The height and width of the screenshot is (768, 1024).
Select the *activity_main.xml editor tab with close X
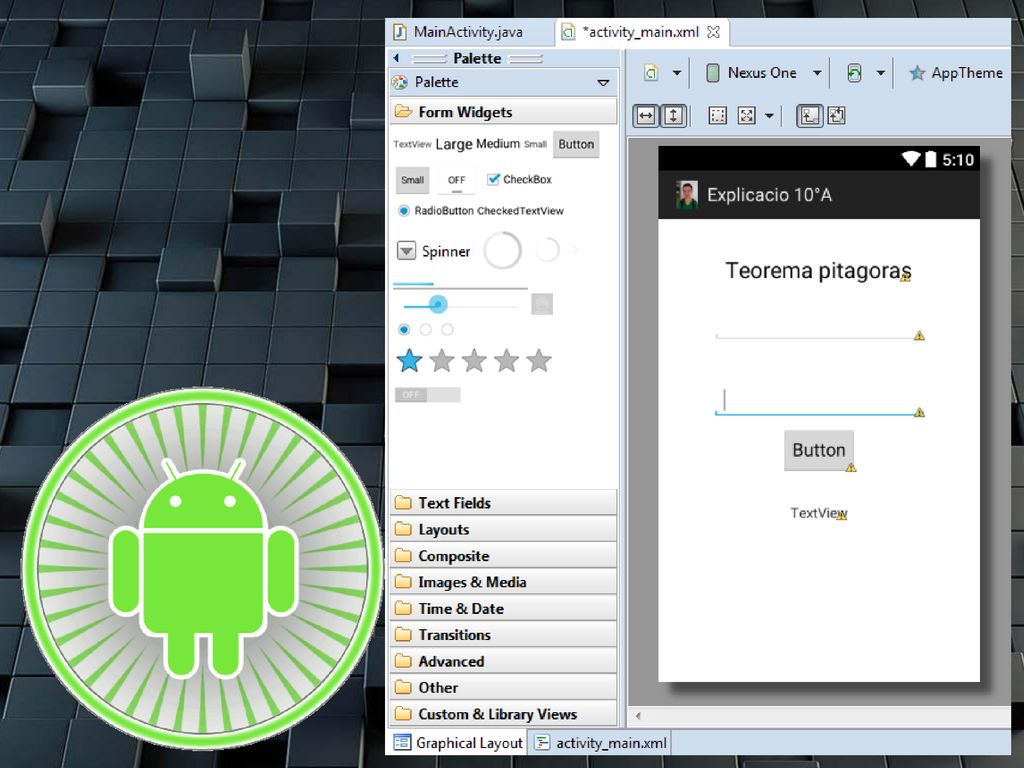[x=642, y=31]
